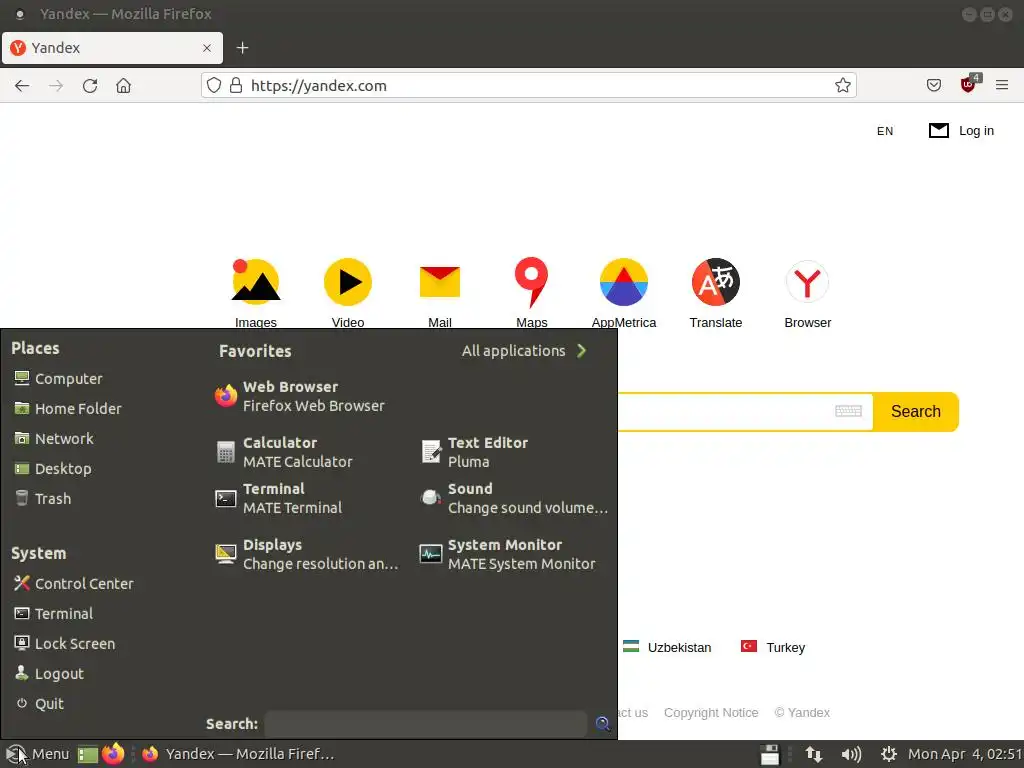Viewport: 1024px width, 768px height.
Task: Launch MATE Calculator from favorites
Action: tap(285, 452)
